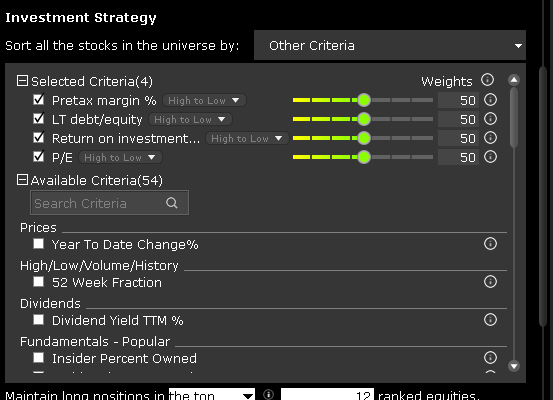This screenshot has height=400, width=553.
Task: Click the criteria list scroll-down arrow
Action: tap(514, 366)
